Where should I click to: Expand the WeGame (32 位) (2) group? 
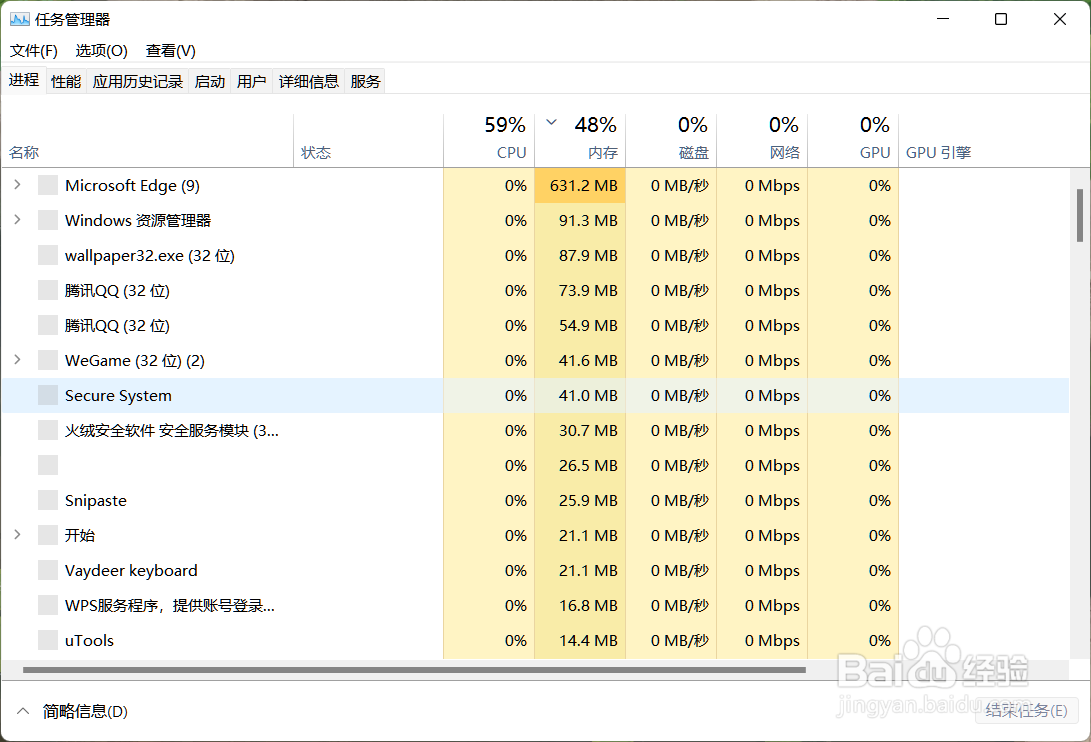17,360
